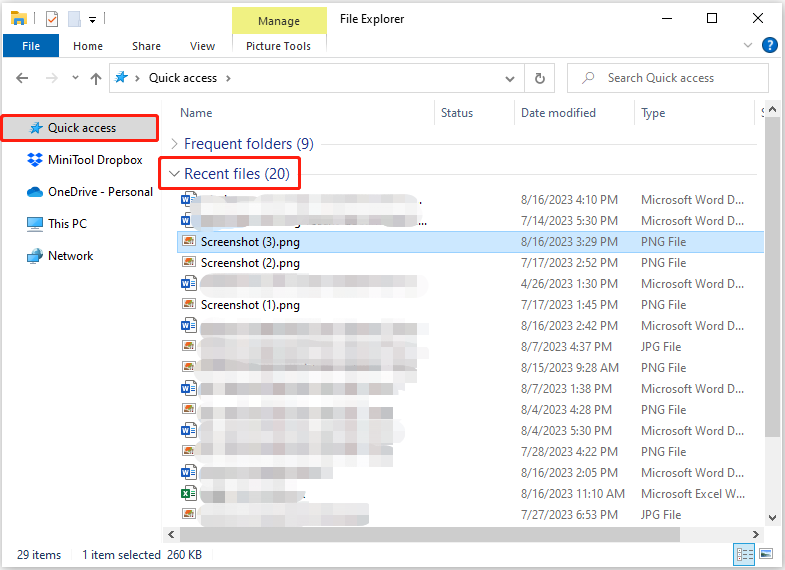Click the Screenshot (3).png image icon
The width and height of the screenshot is (785, 570).
pos(189,241)
